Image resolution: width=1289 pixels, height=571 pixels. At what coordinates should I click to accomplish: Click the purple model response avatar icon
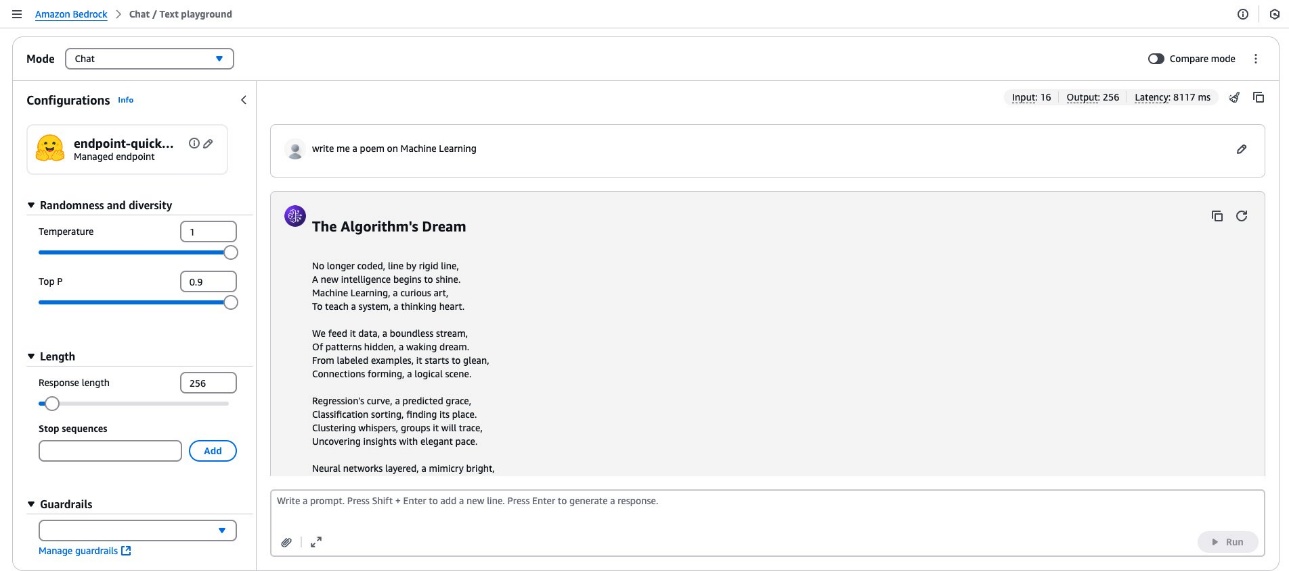295,216
